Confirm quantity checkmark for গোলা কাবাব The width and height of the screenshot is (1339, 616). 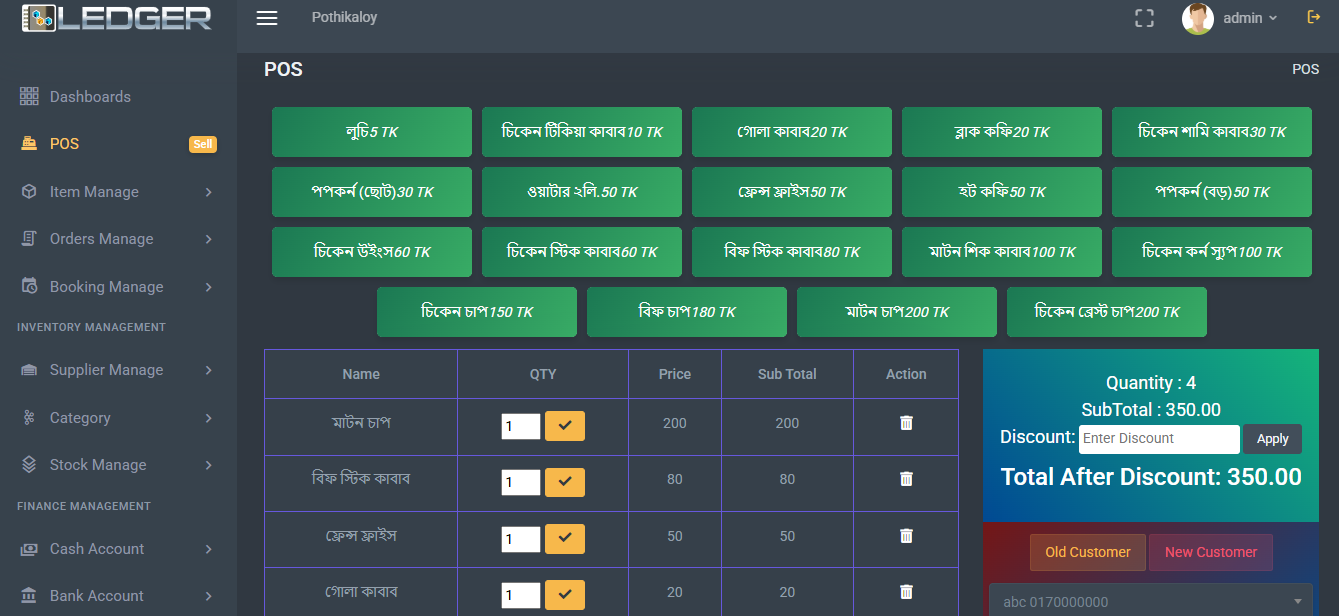(564, 596)
